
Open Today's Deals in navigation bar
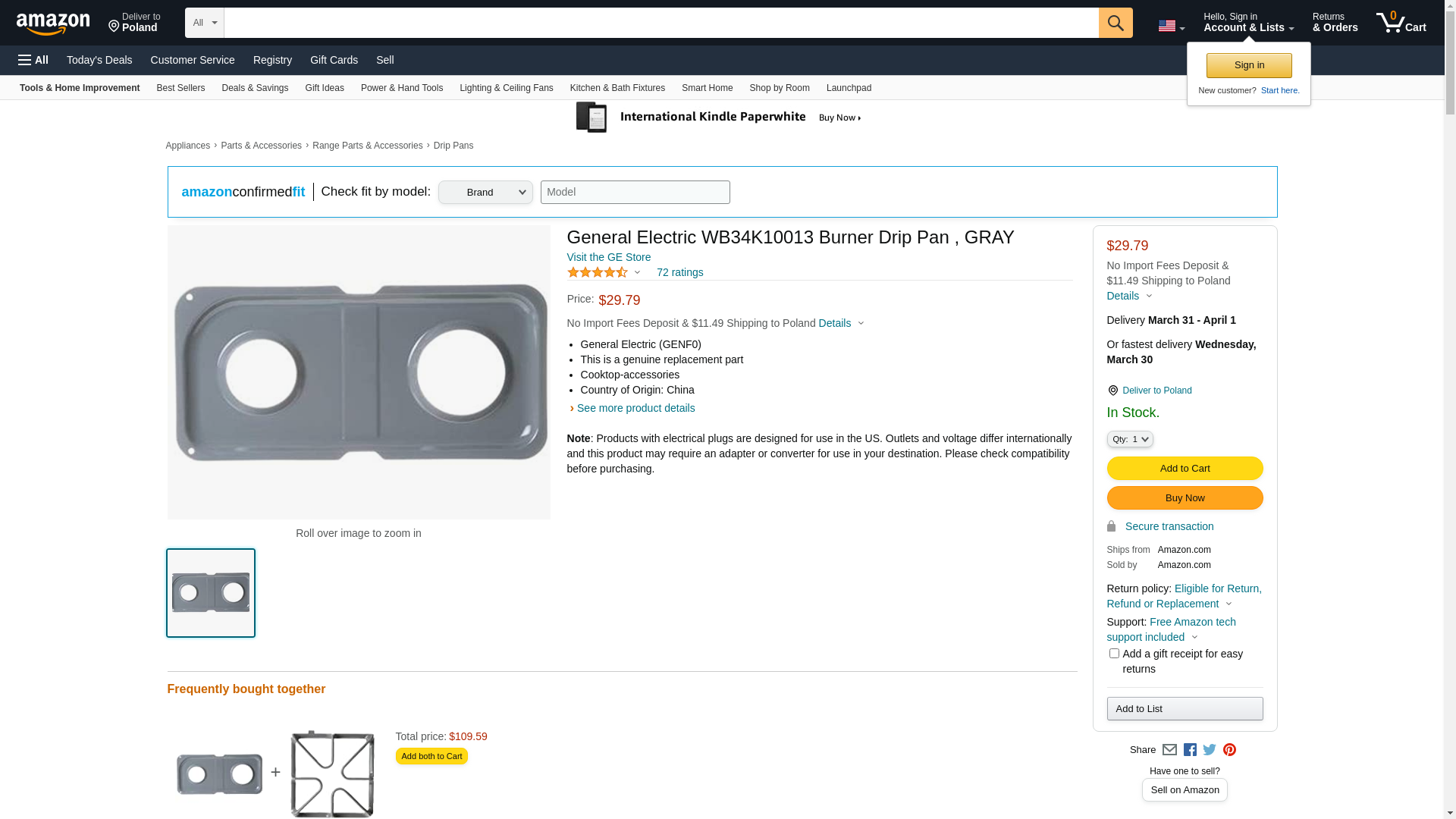tap(99, 60)
